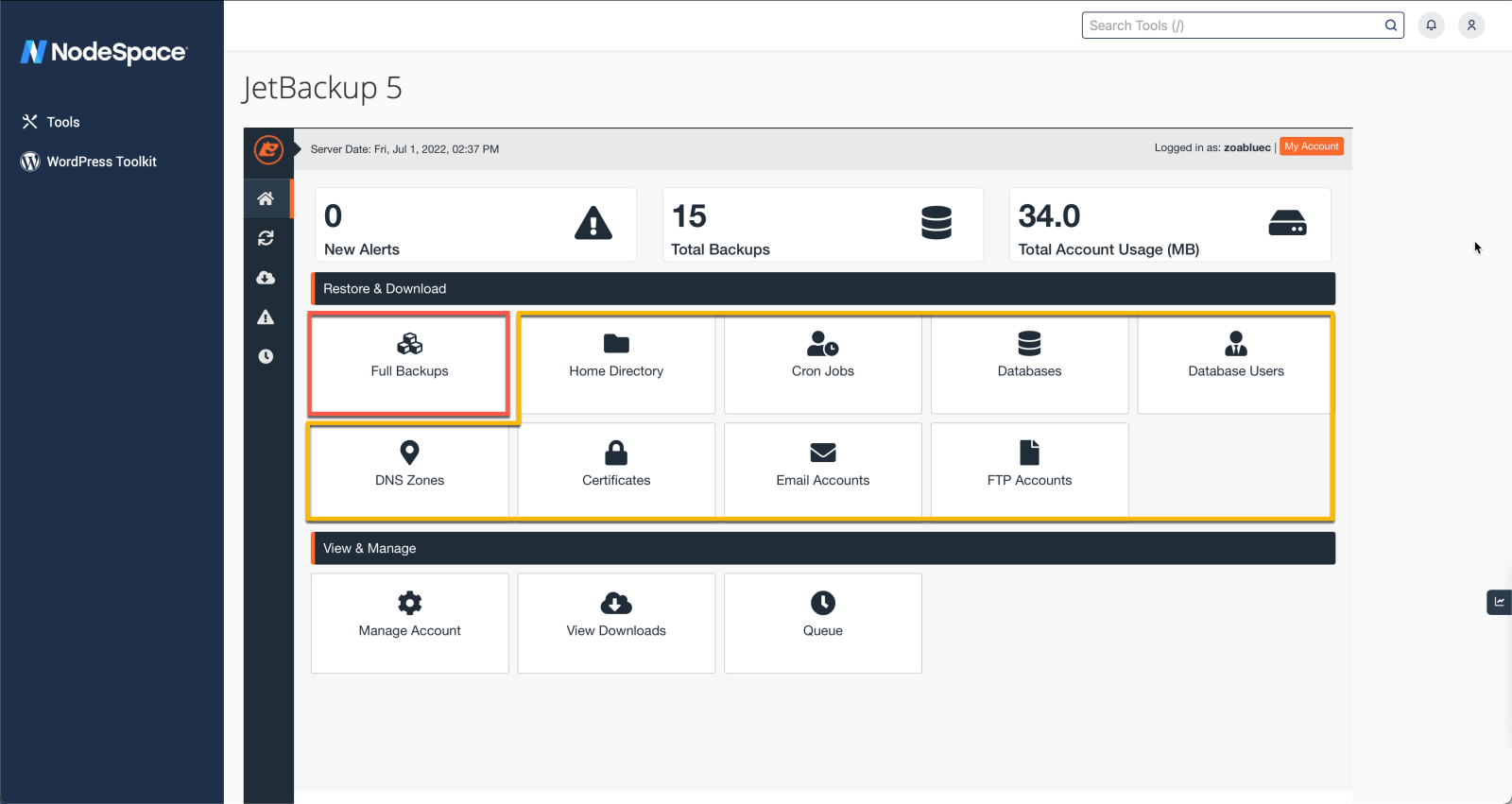The width and height of the screenshot is (1512, 804).
Task: Open Tools in the left menu
Action: (63, 122)
